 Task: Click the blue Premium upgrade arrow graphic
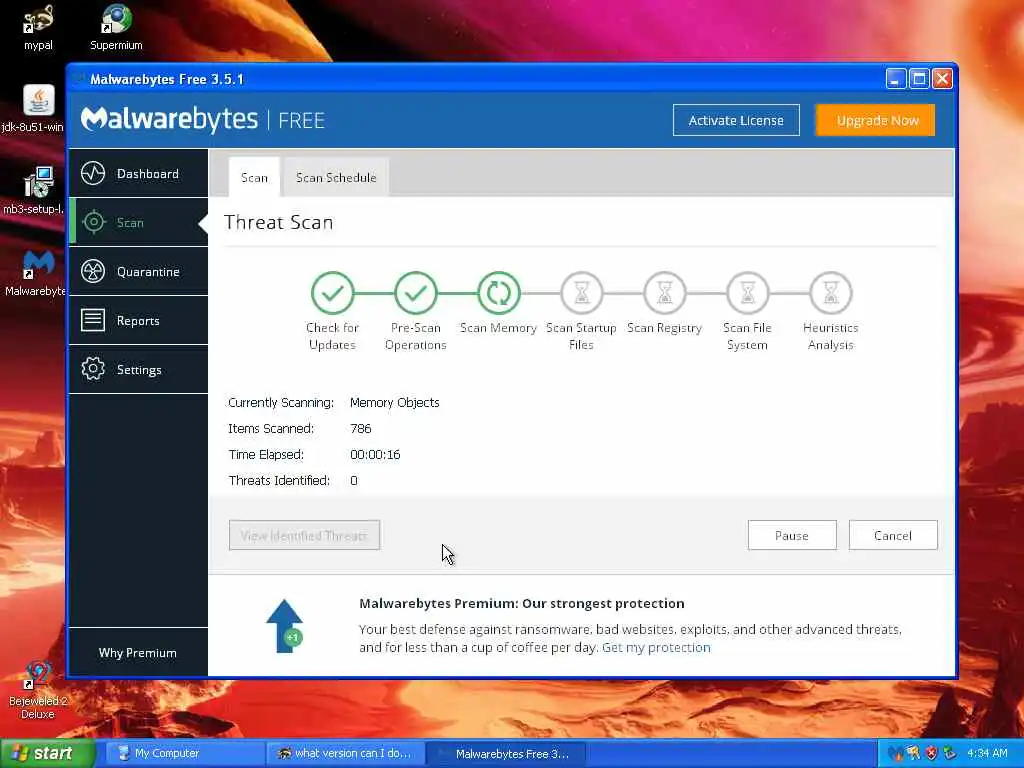[x=285, y=626]
